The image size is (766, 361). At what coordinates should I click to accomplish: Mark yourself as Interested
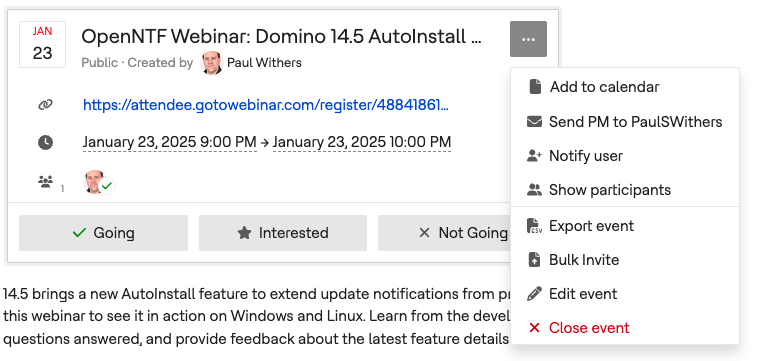283,233
